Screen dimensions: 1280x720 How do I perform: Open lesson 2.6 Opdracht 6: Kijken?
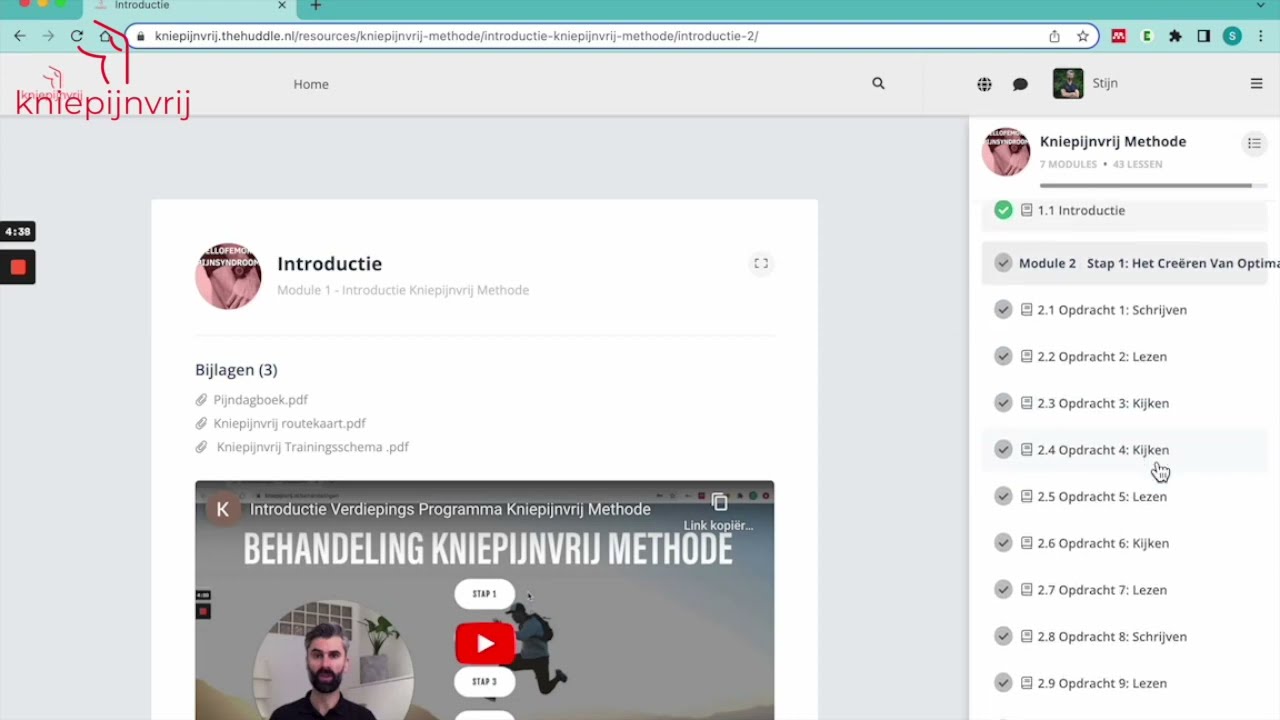1103,543
